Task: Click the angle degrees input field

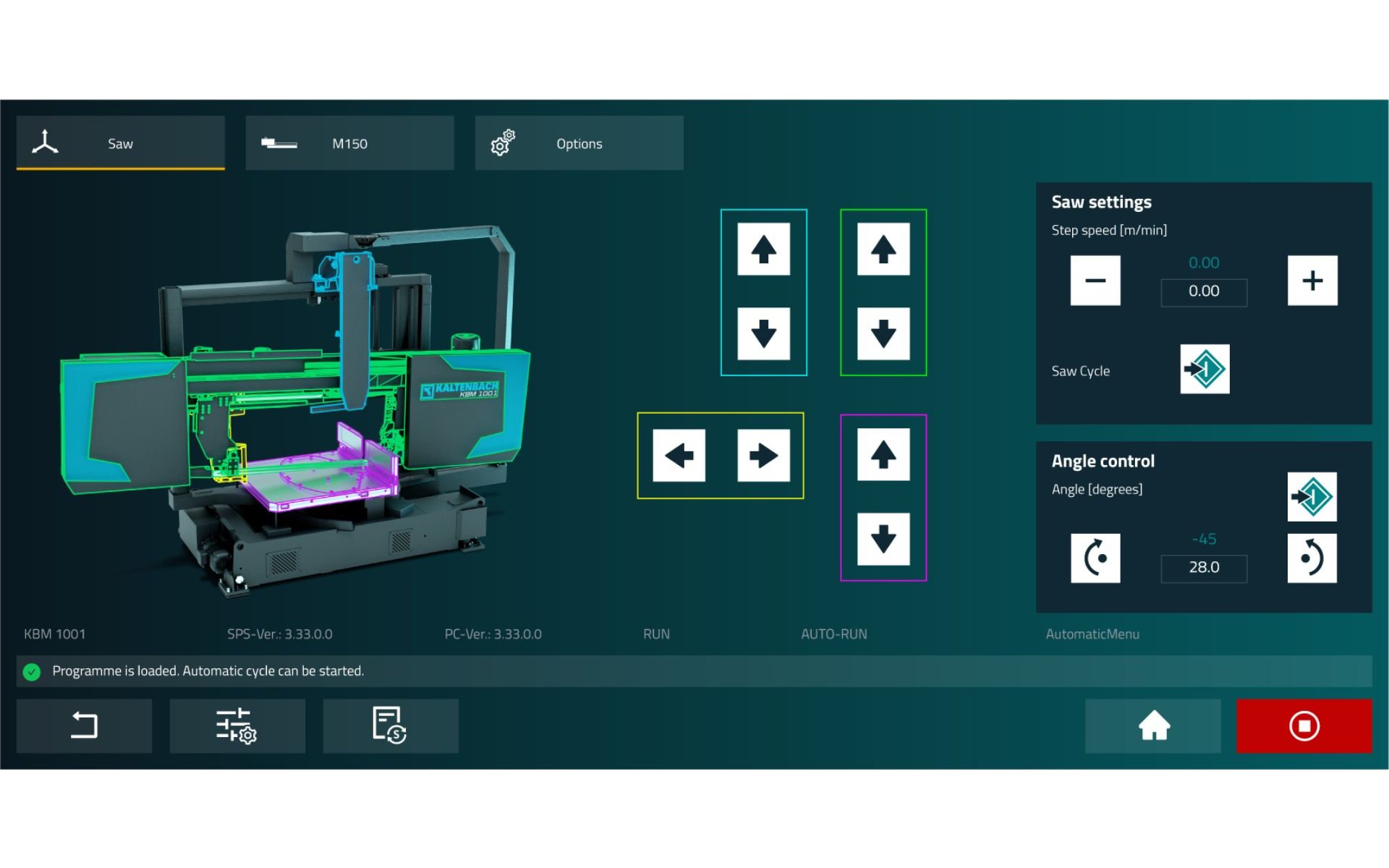Action: coord(1204,568)
